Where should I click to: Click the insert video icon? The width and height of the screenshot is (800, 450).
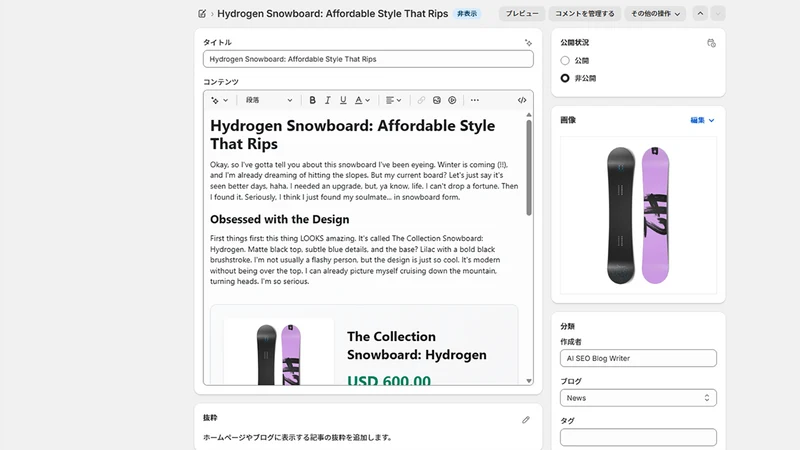click(x=452, y=101)
